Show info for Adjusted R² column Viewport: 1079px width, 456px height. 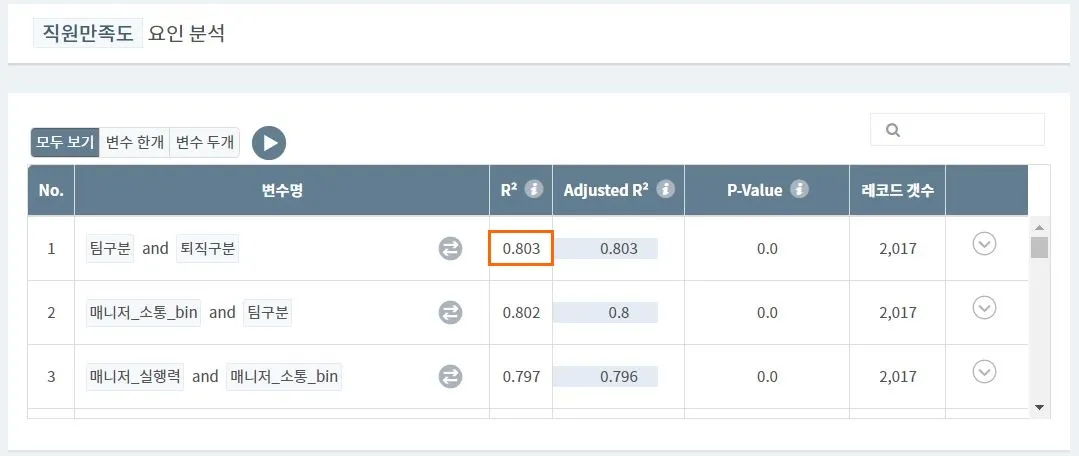665,189
